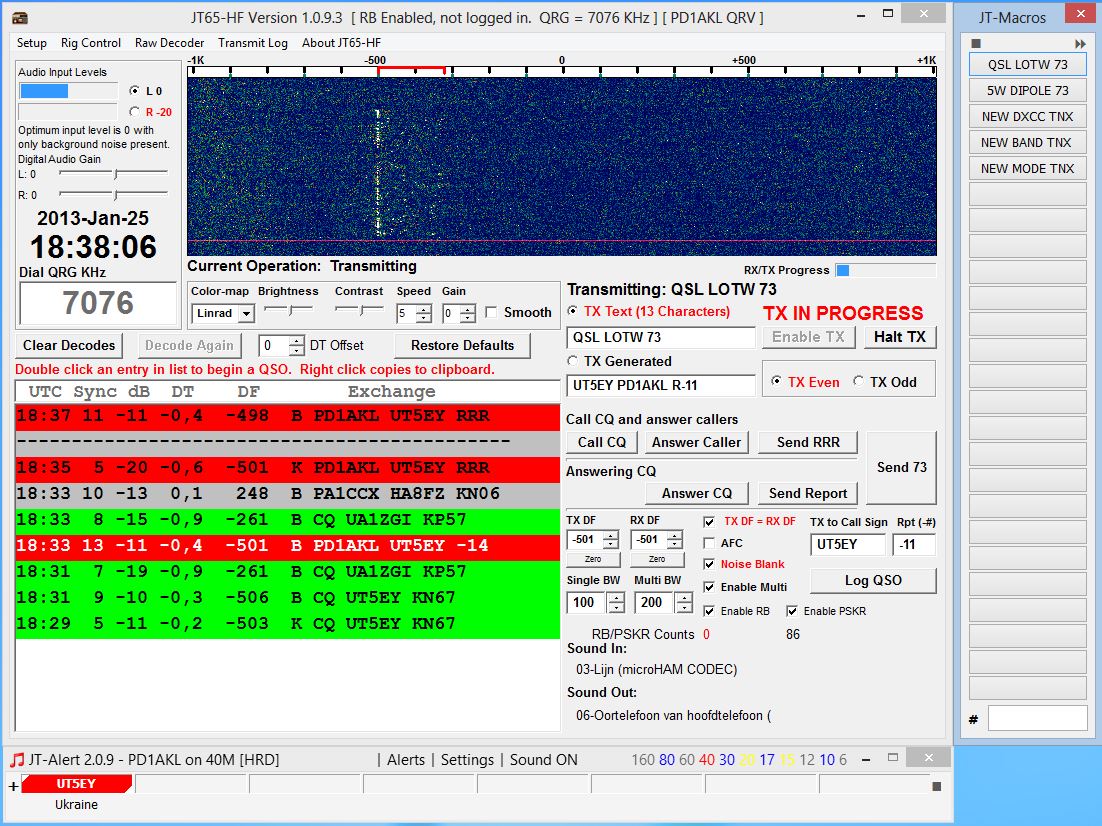The image size is (1102, 826).
Task: Toggle the Smooth checkbox
Action: (491, 312)
